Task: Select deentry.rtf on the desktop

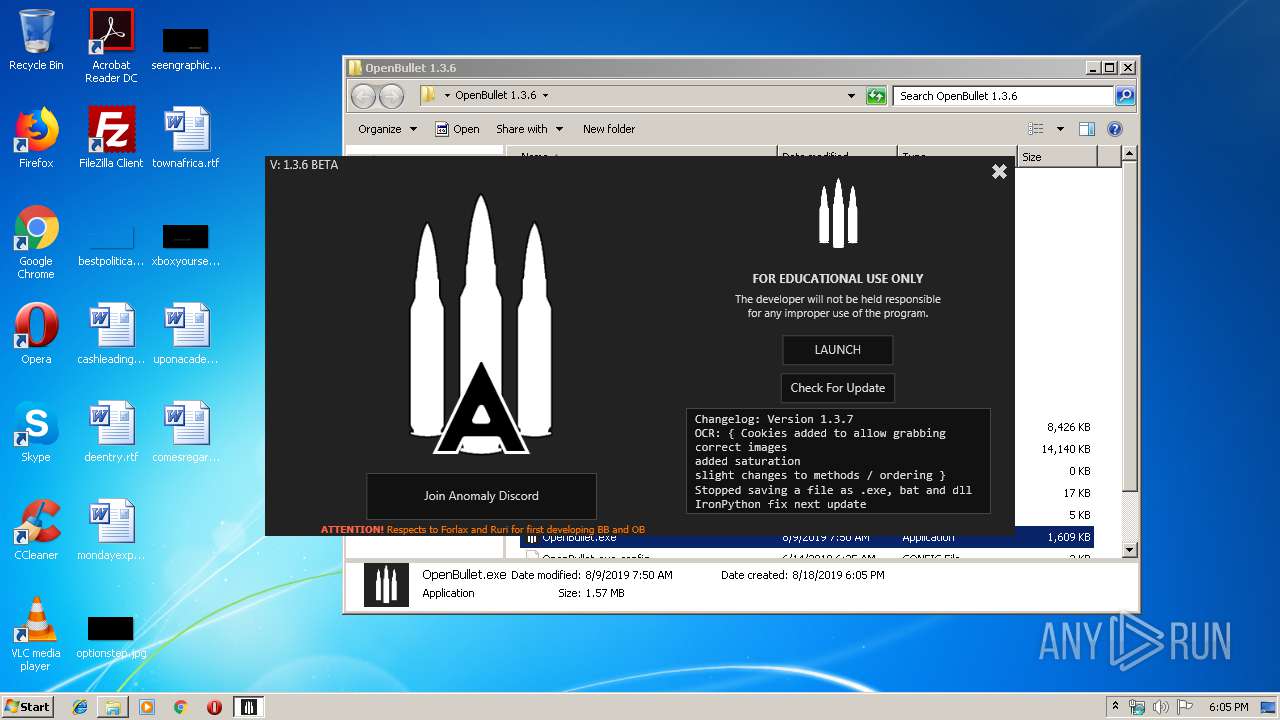Action: point(111,432)
